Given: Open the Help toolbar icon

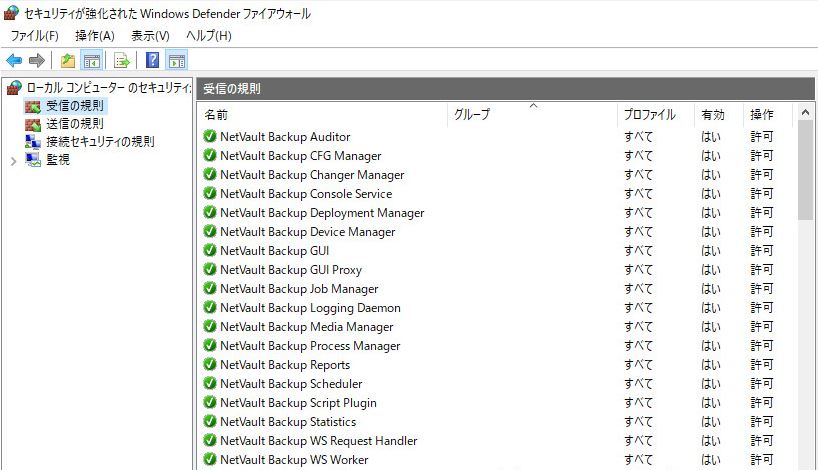Looking at the screenshot, I should tap(152, 60).
